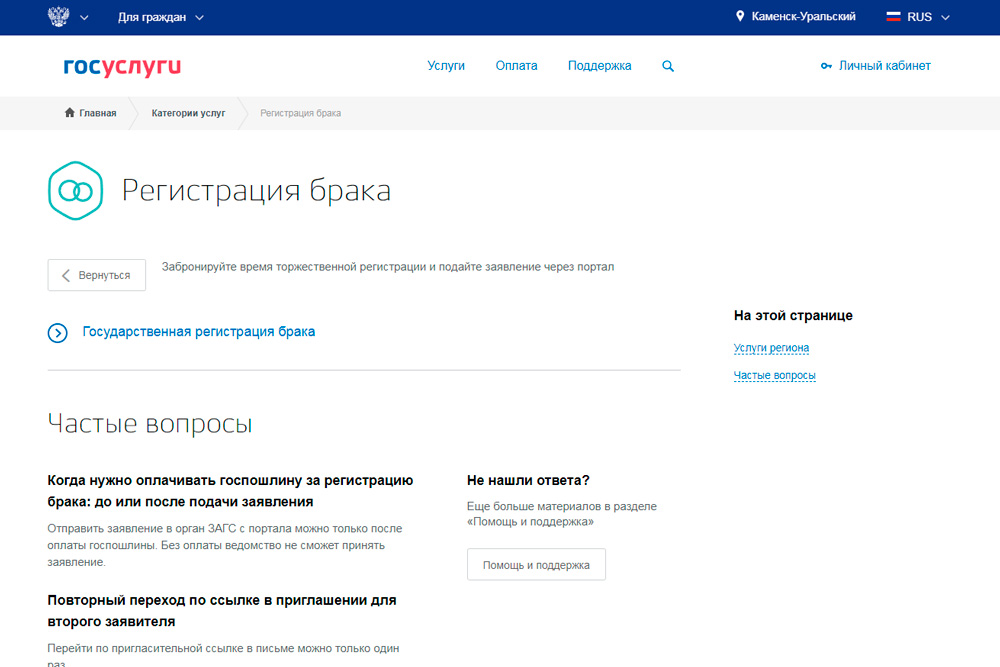This screenshot has height=667, width=1000.
Task: Click the Помощь и поддержка button
Action: tap(536, 564)
